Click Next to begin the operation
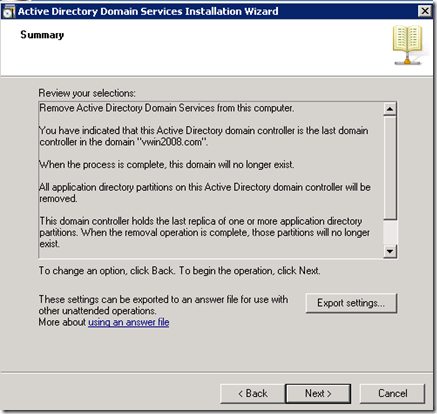 coord(318,394)
